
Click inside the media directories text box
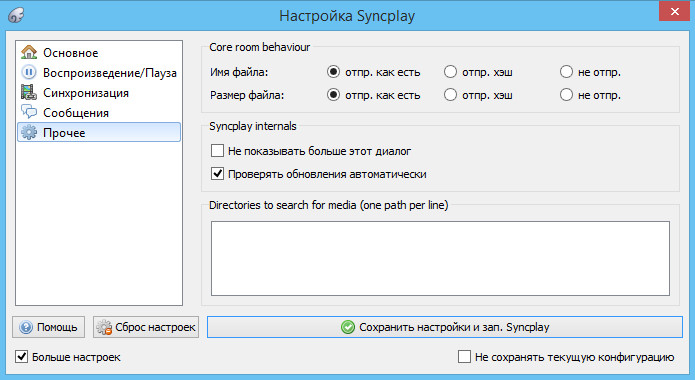(x=440, y=258)
